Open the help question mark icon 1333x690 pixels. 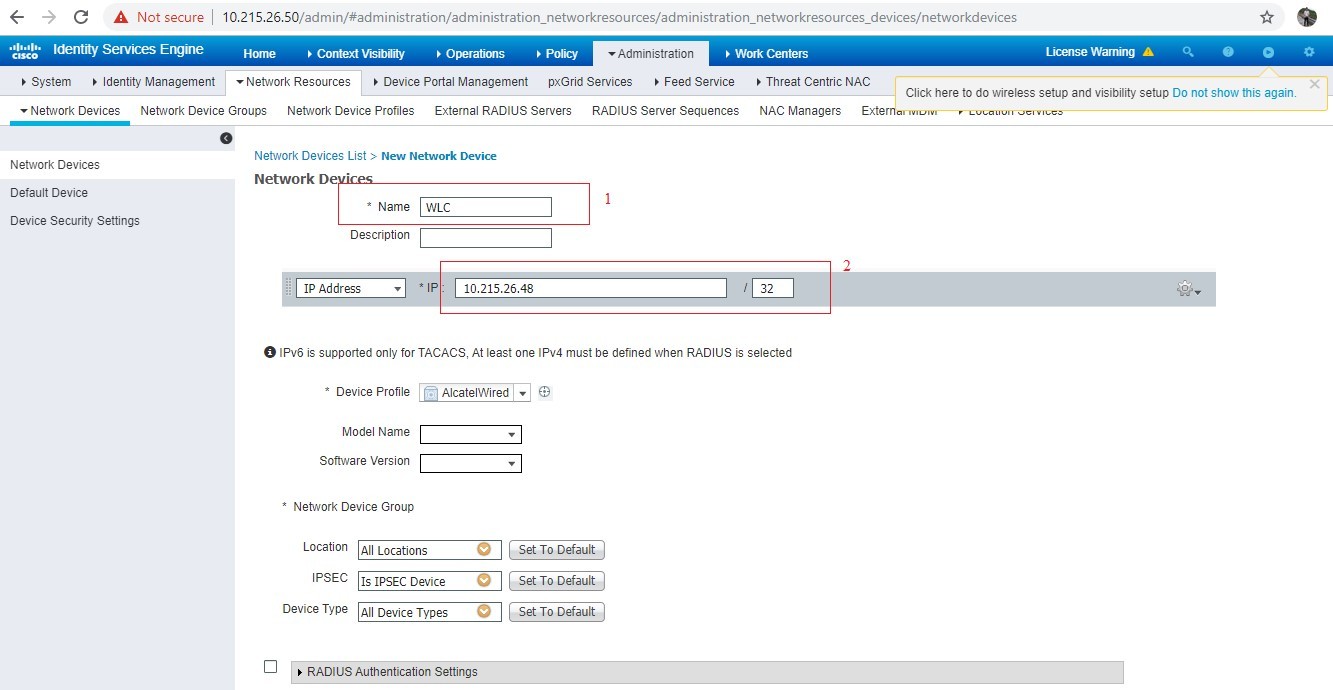point(1228,52)
